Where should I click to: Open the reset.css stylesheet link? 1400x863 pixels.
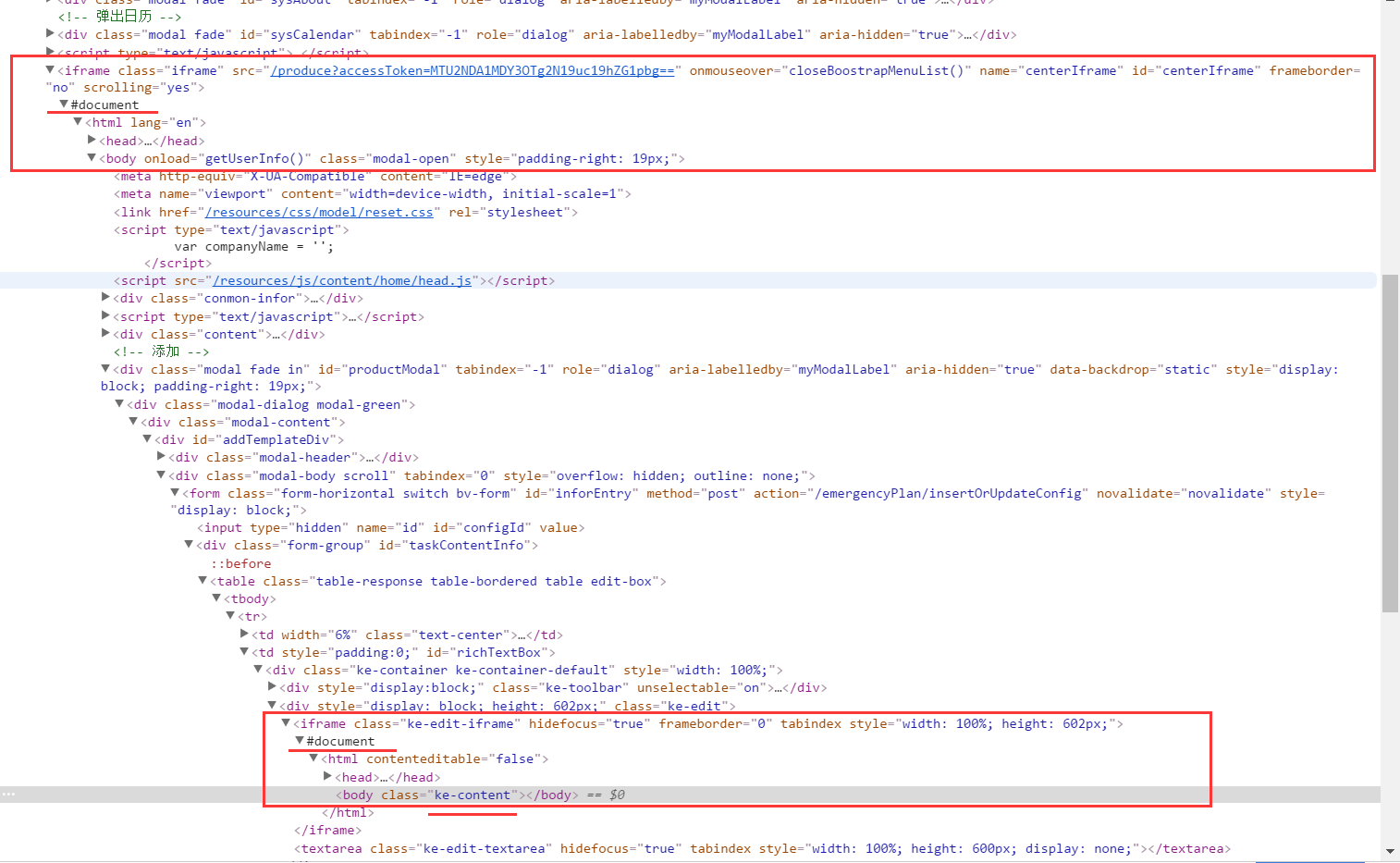pos(319,212)
